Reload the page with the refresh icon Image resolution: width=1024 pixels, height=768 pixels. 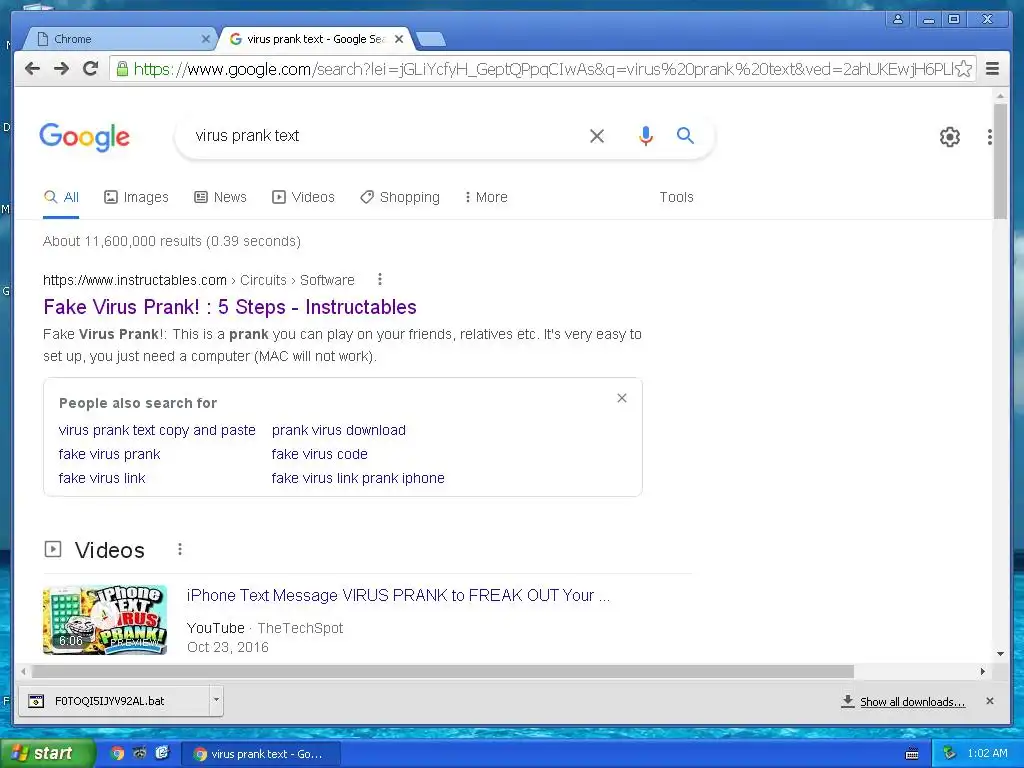tap(91, 69)
